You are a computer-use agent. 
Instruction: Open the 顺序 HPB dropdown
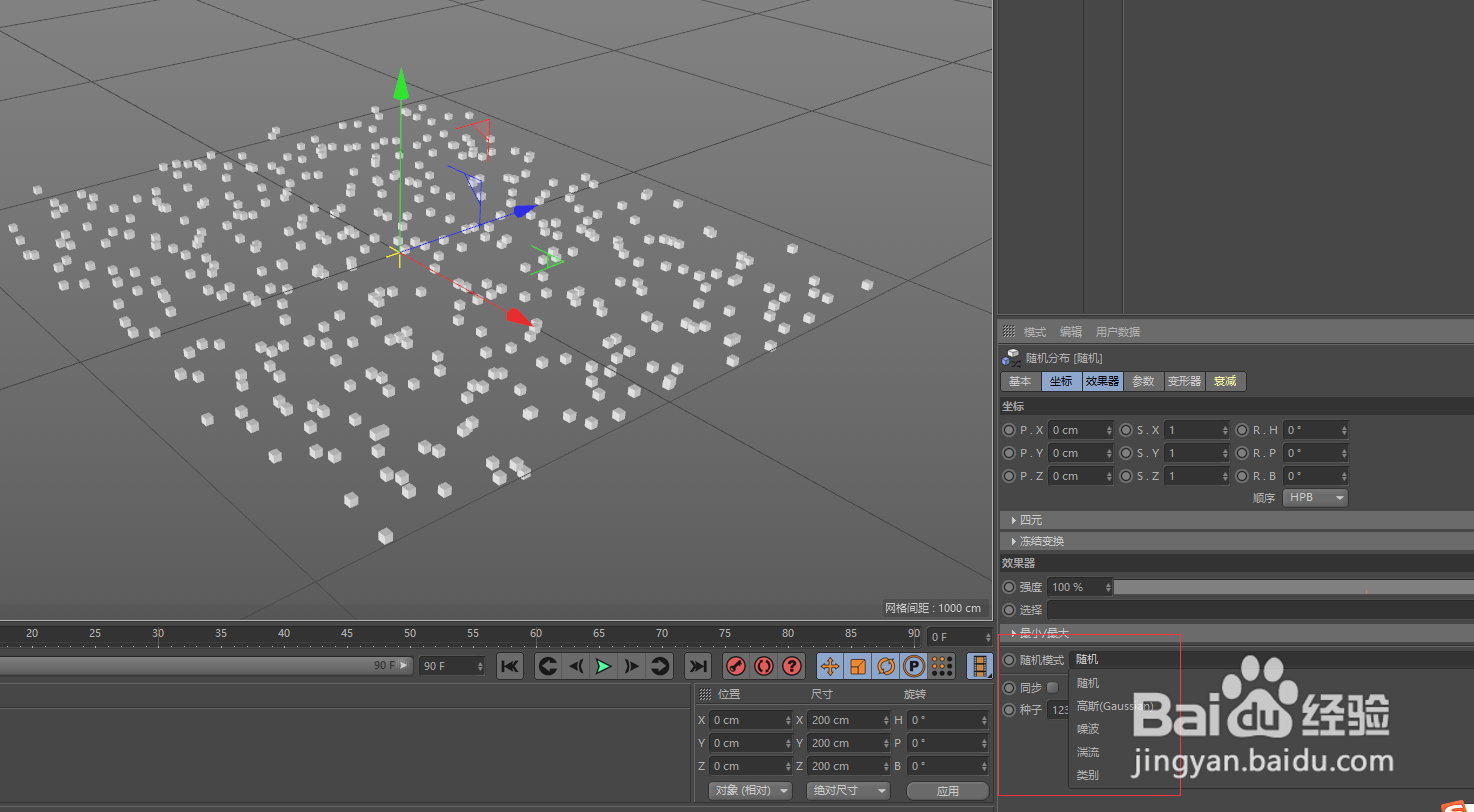click(x=1314, y=497)
